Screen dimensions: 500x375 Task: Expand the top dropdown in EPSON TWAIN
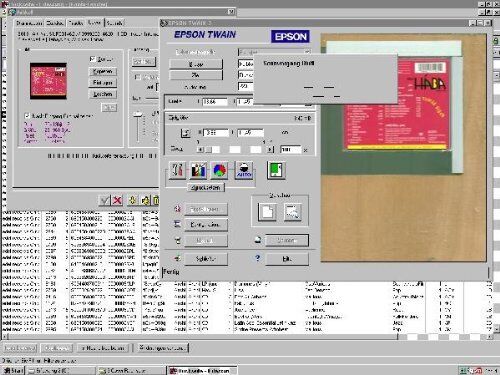(307, 52)
